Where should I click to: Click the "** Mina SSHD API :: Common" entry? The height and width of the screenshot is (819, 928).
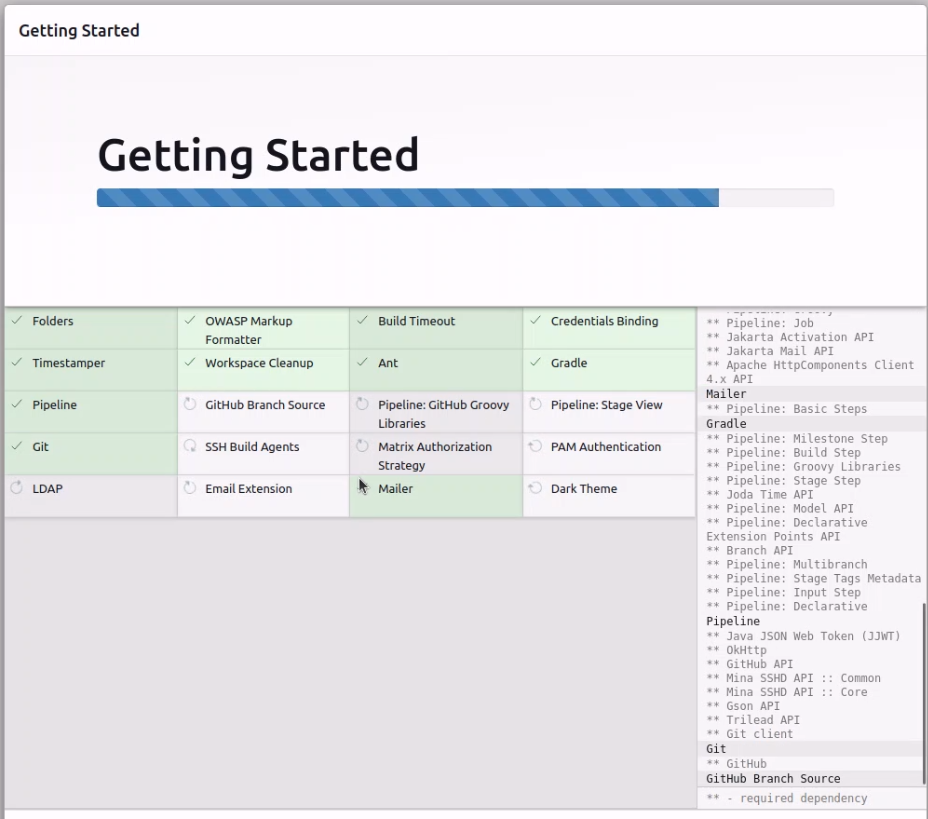point(793,678)
